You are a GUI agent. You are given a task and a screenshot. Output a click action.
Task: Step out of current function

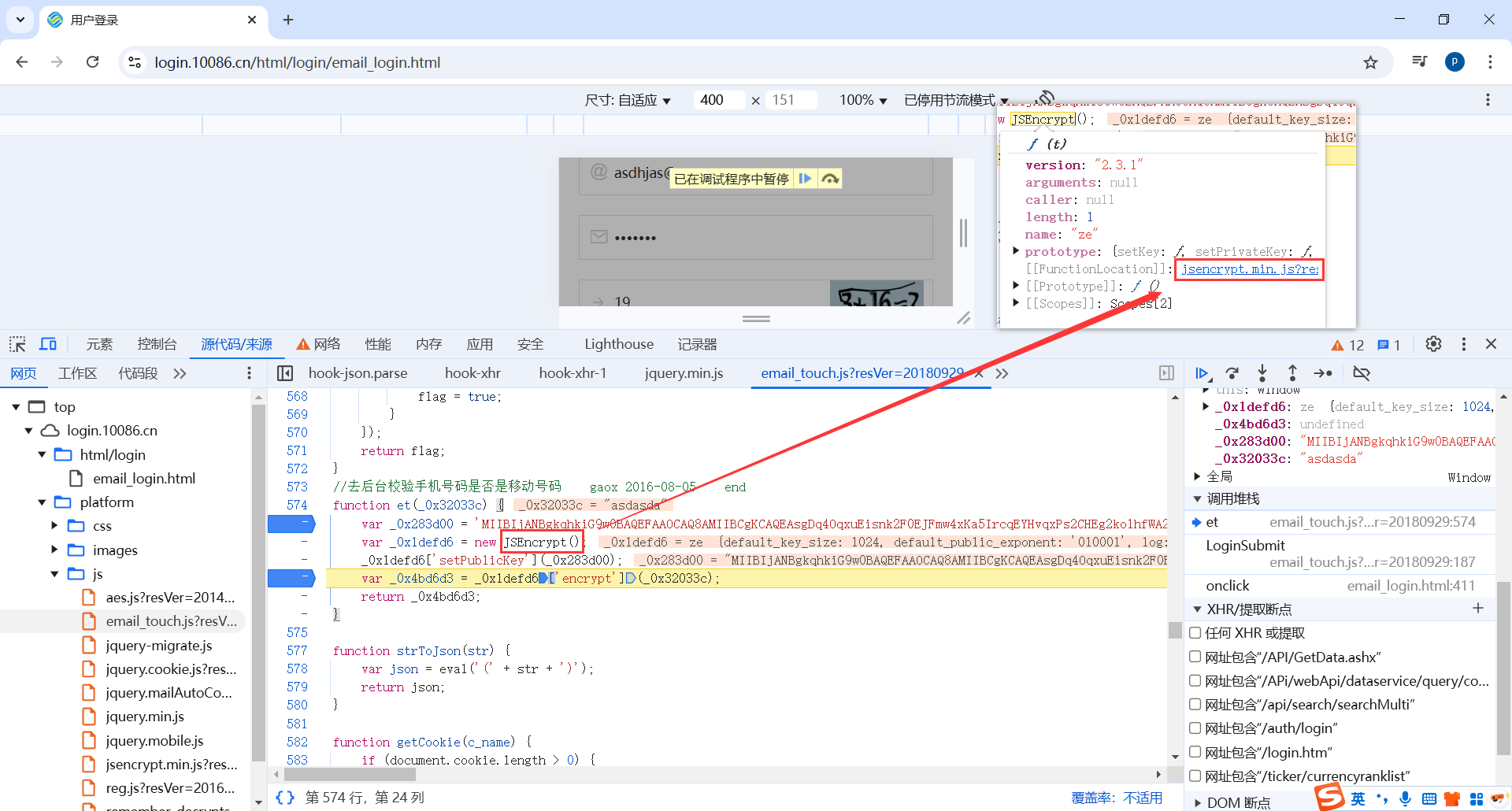1292,373
